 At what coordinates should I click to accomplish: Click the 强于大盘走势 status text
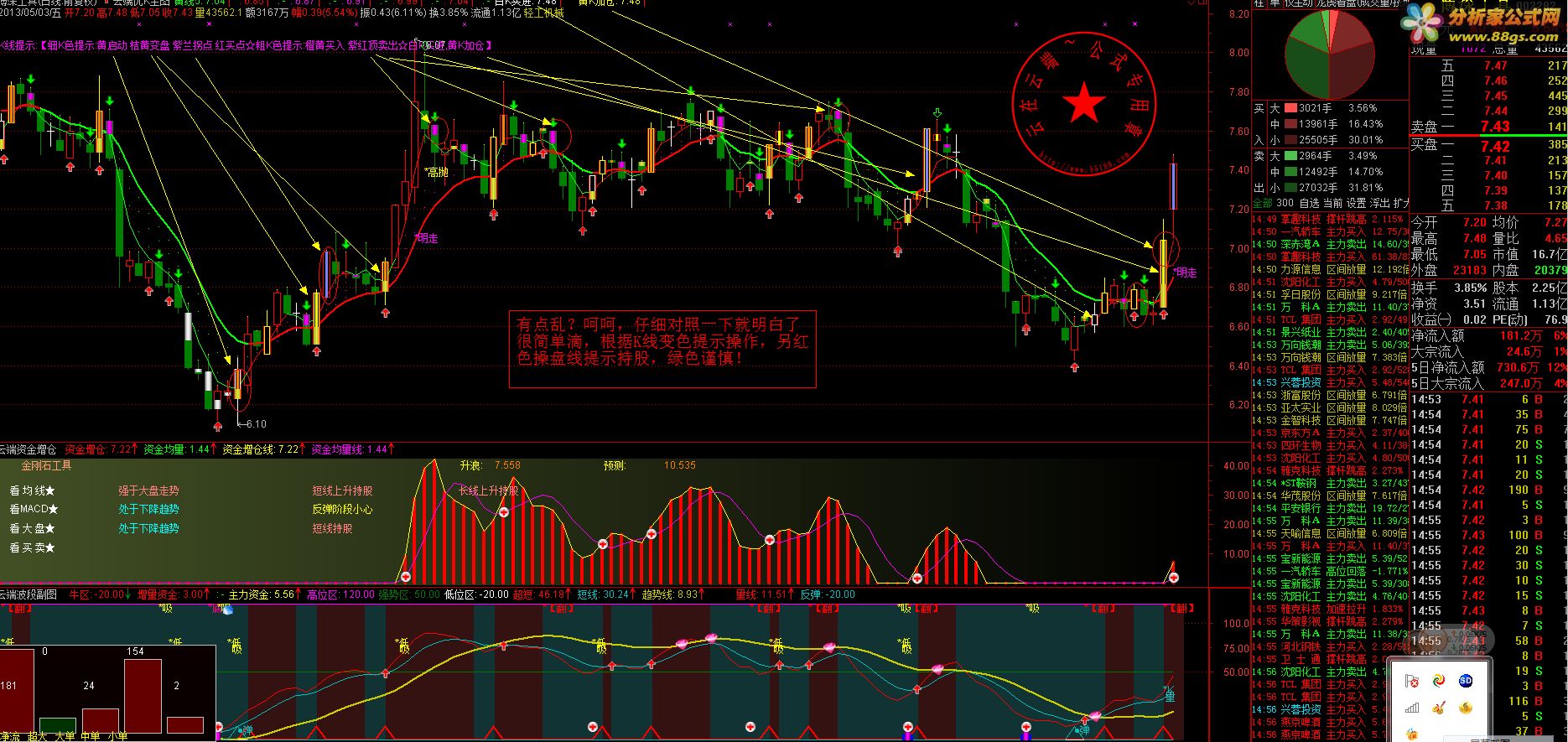pyautogui.click(x=148, y=490)
